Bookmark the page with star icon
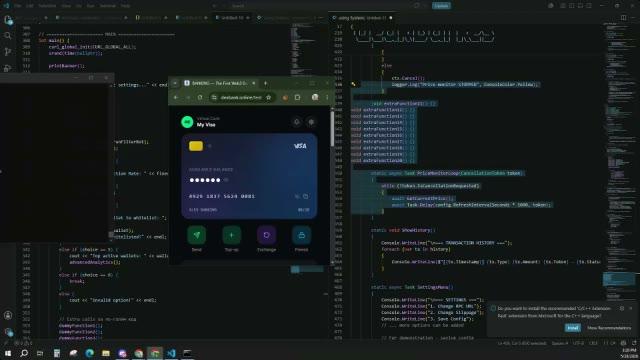Viewport: 640px width, 360px height. (269, 98)
